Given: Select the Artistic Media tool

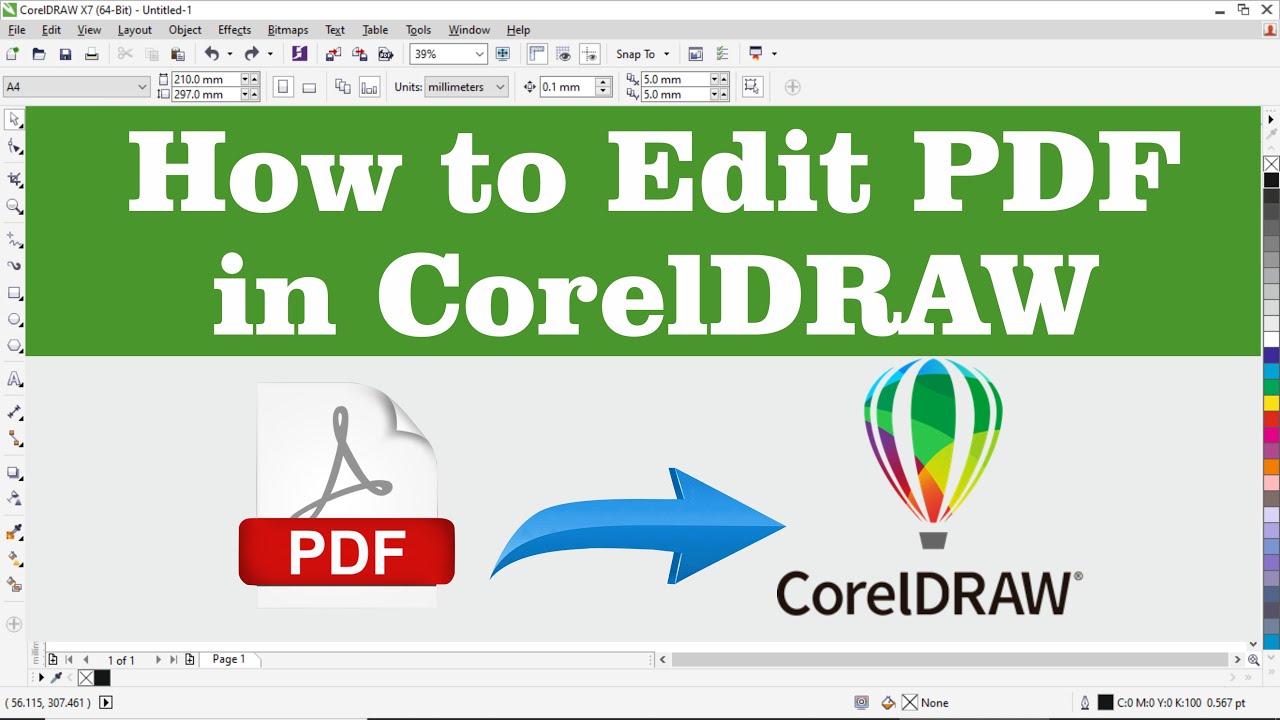Looking at the screenshot, I should pyautogui.click(x=14, y=266).
